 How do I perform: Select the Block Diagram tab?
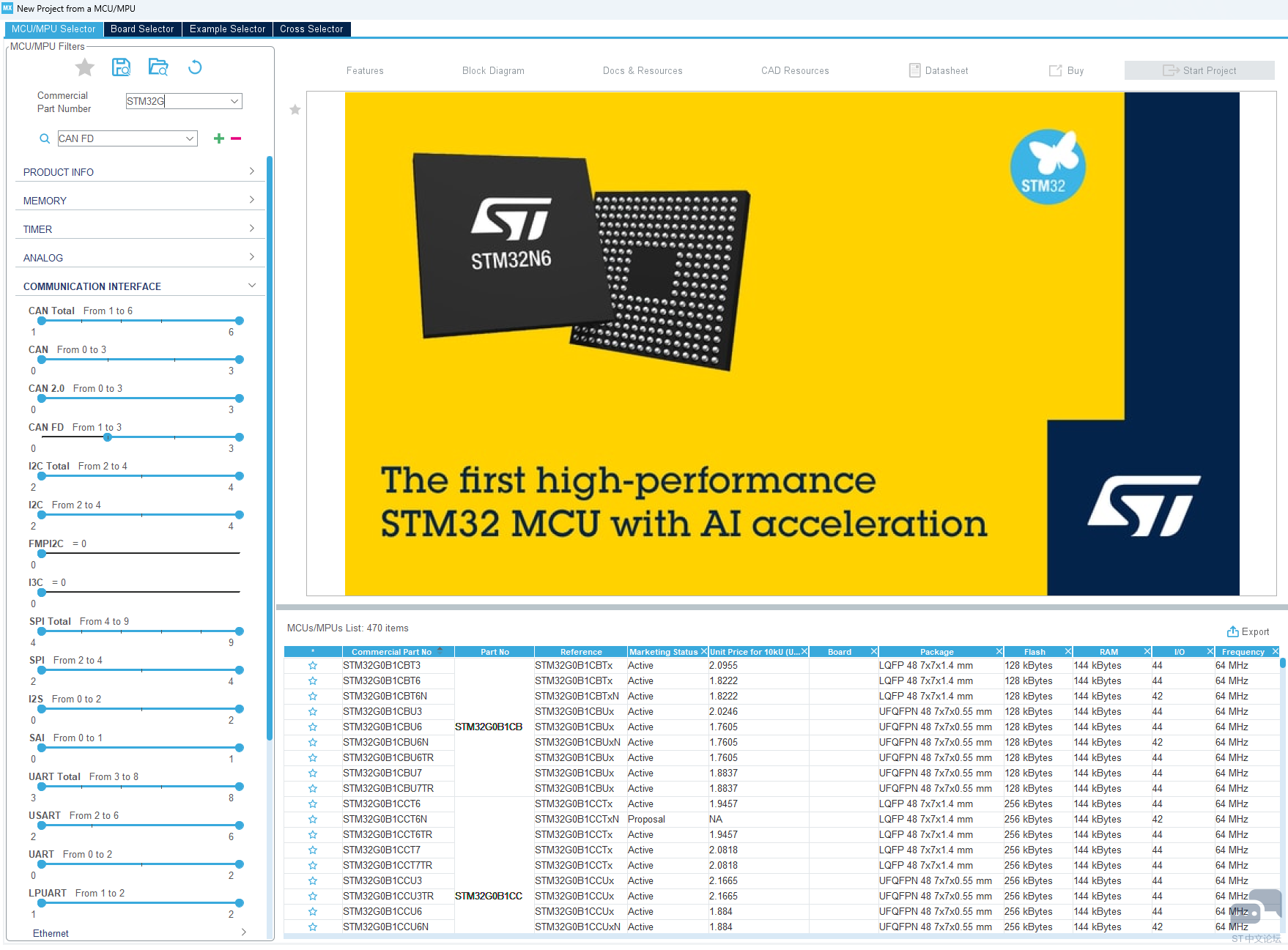[493, 71]
